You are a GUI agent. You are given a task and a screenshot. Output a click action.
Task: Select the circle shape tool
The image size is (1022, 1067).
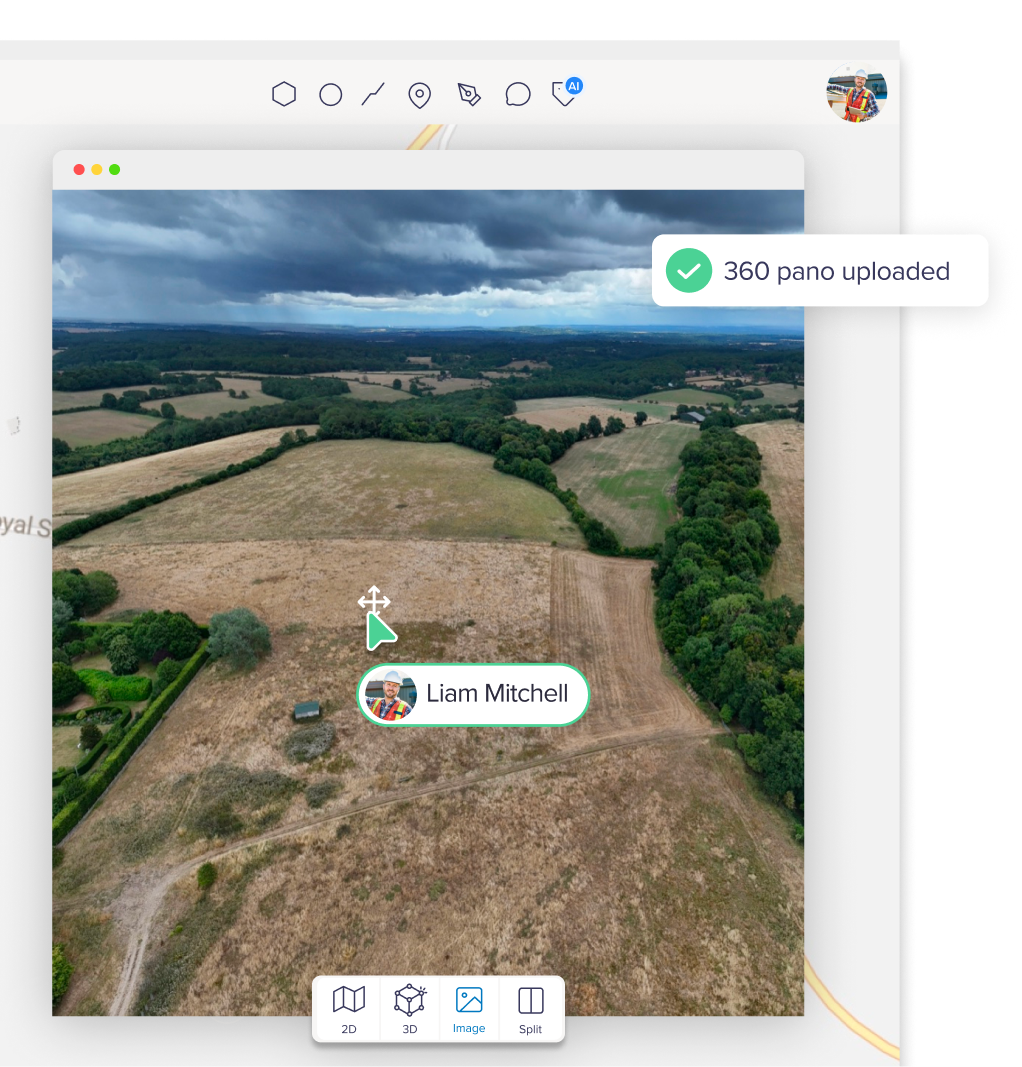(331, 93)
